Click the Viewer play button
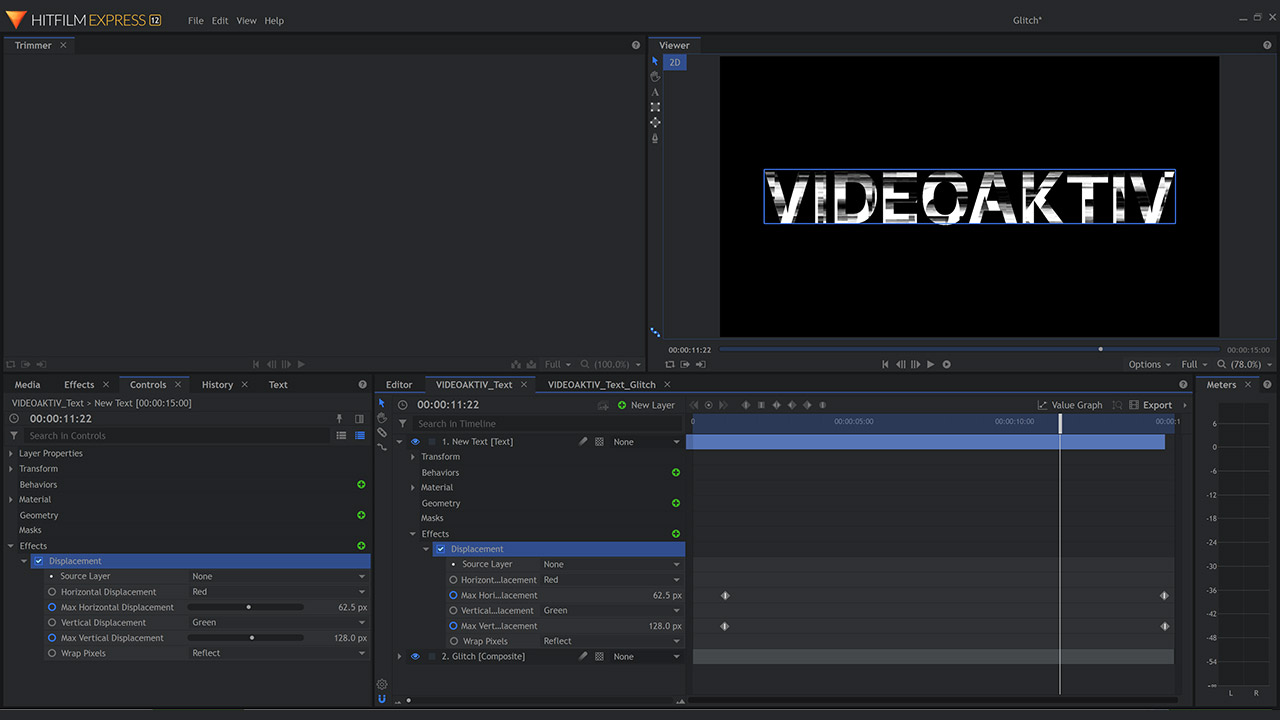Screen dimensions: 1280x720 coord(931,364)
